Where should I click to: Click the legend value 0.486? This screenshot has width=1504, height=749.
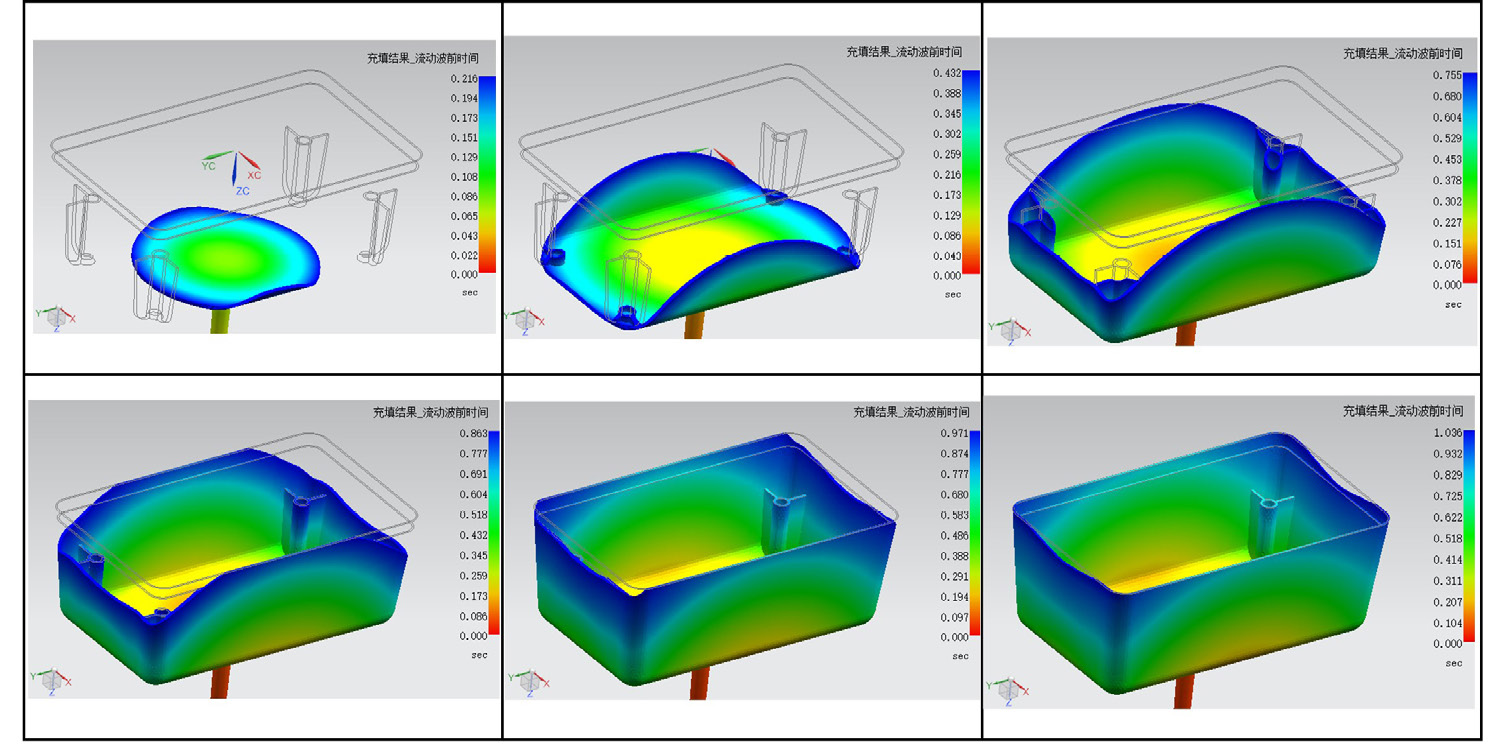point(954,536)
